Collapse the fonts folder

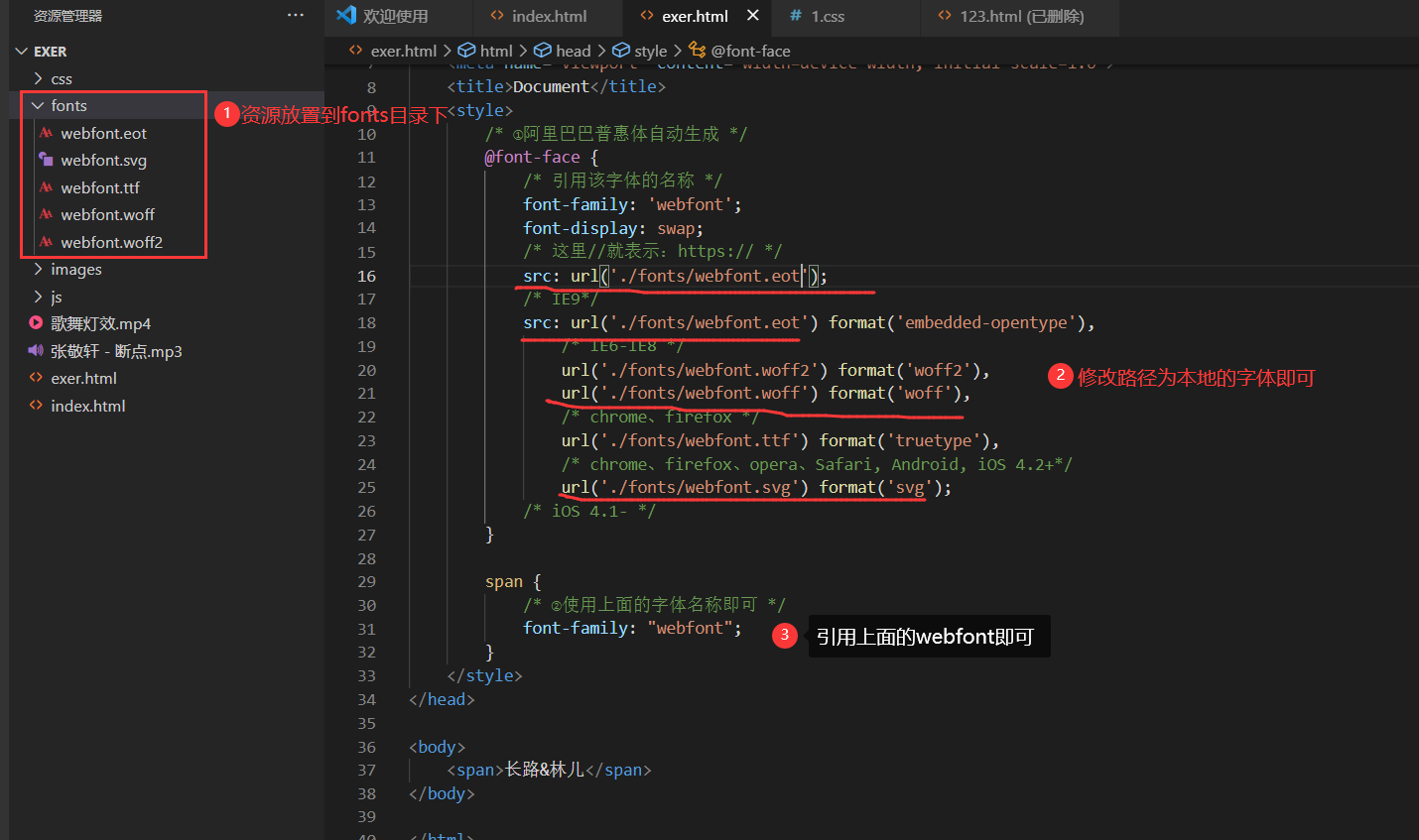pyautogui.click(x=38, y=105)
